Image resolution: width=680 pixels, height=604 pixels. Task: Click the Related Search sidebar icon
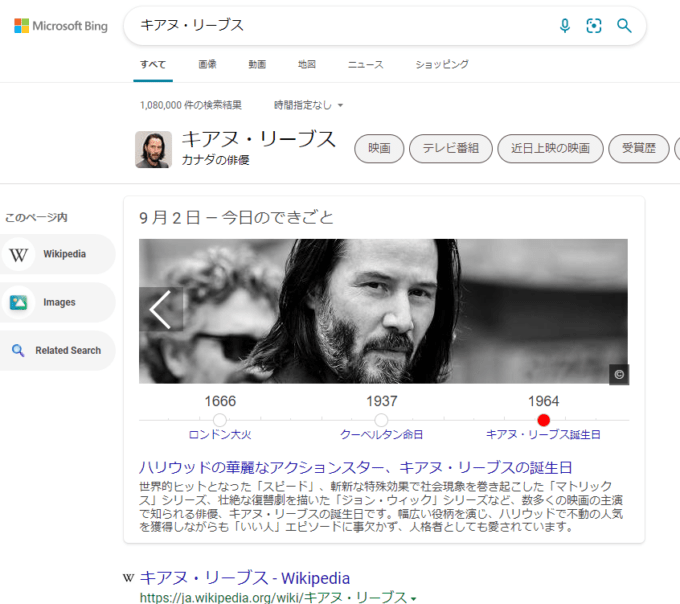point(18,350)
